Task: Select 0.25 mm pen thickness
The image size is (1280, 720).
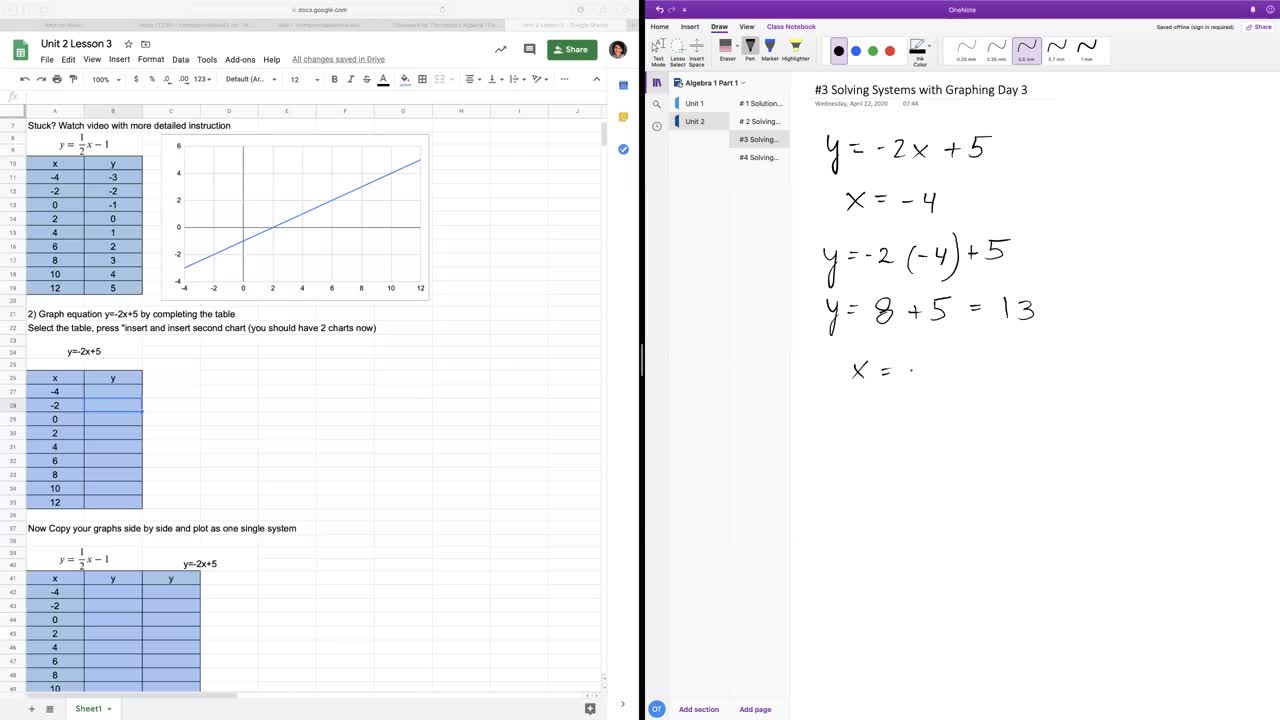Action: (x=967, y=51)
